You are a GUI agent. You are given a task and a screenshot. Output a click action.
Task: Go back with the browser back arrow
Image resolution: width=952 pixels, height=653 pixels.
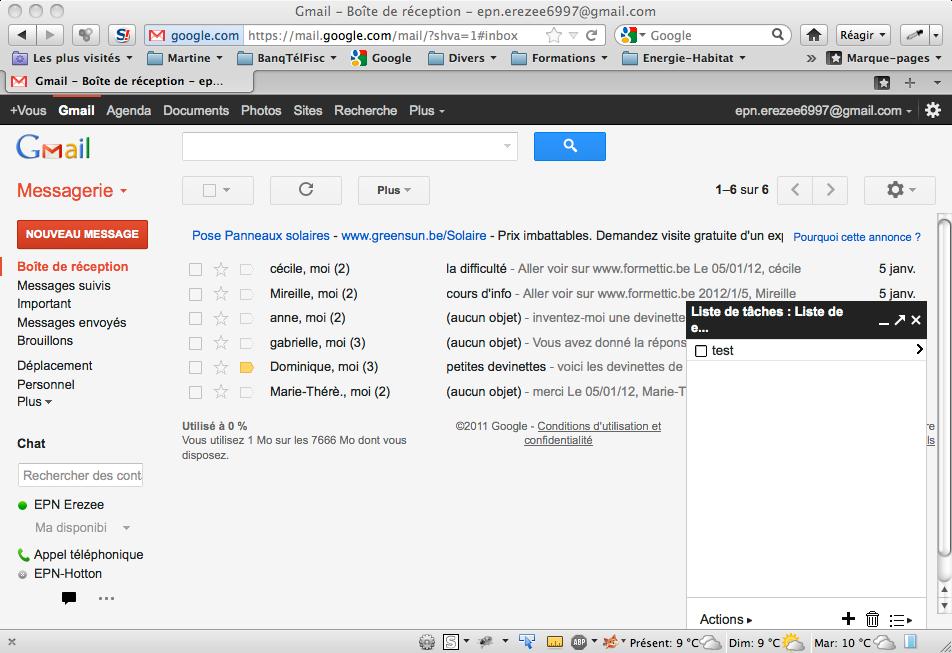point(22,35)
